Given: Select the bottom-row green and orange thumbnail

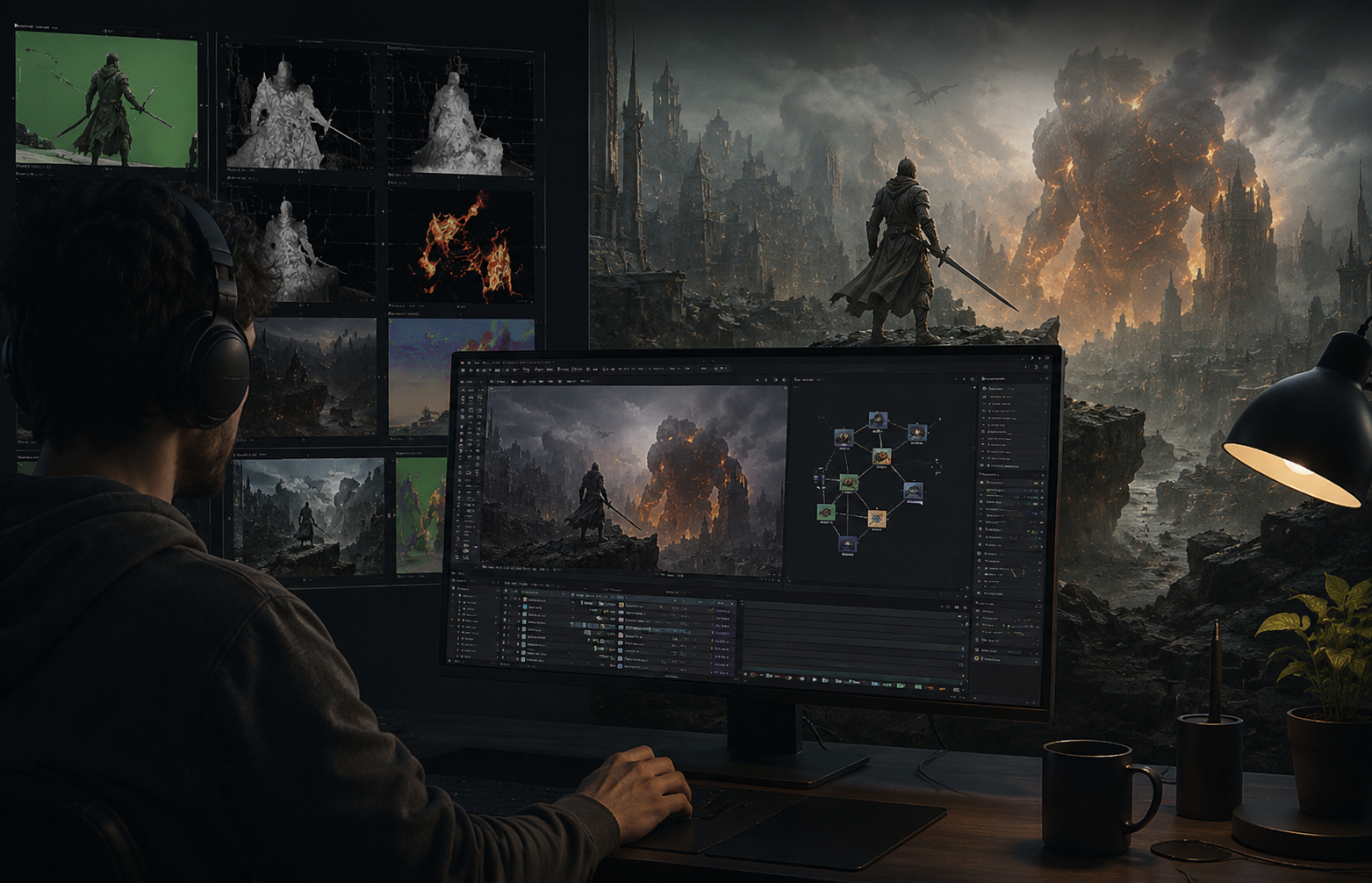Looking at the screenshot, I should pyautogui.click(x=421, y=516).
